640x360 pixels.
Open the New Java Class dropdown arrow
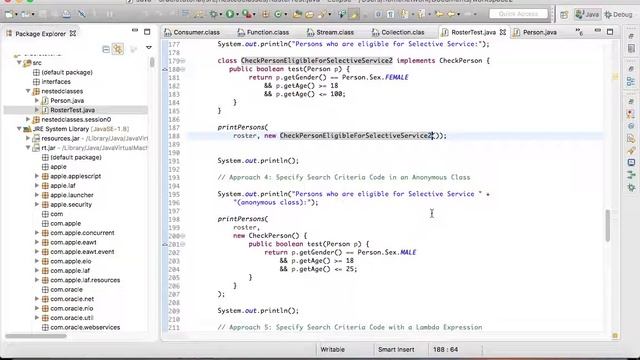point(285,15)
